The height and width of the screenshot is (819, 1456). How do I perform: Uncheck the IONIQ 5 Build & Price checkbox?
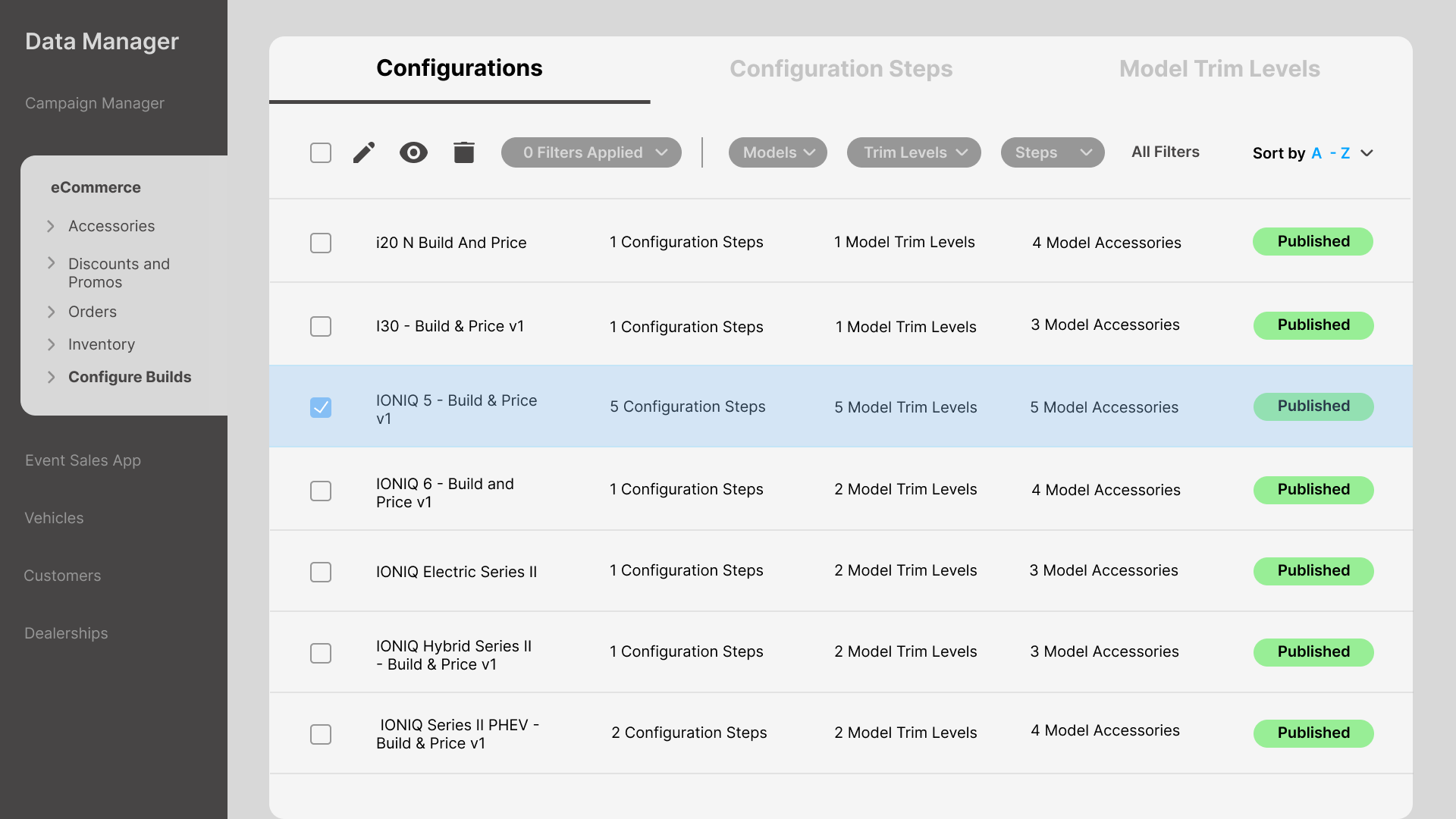tap(321, 407)
